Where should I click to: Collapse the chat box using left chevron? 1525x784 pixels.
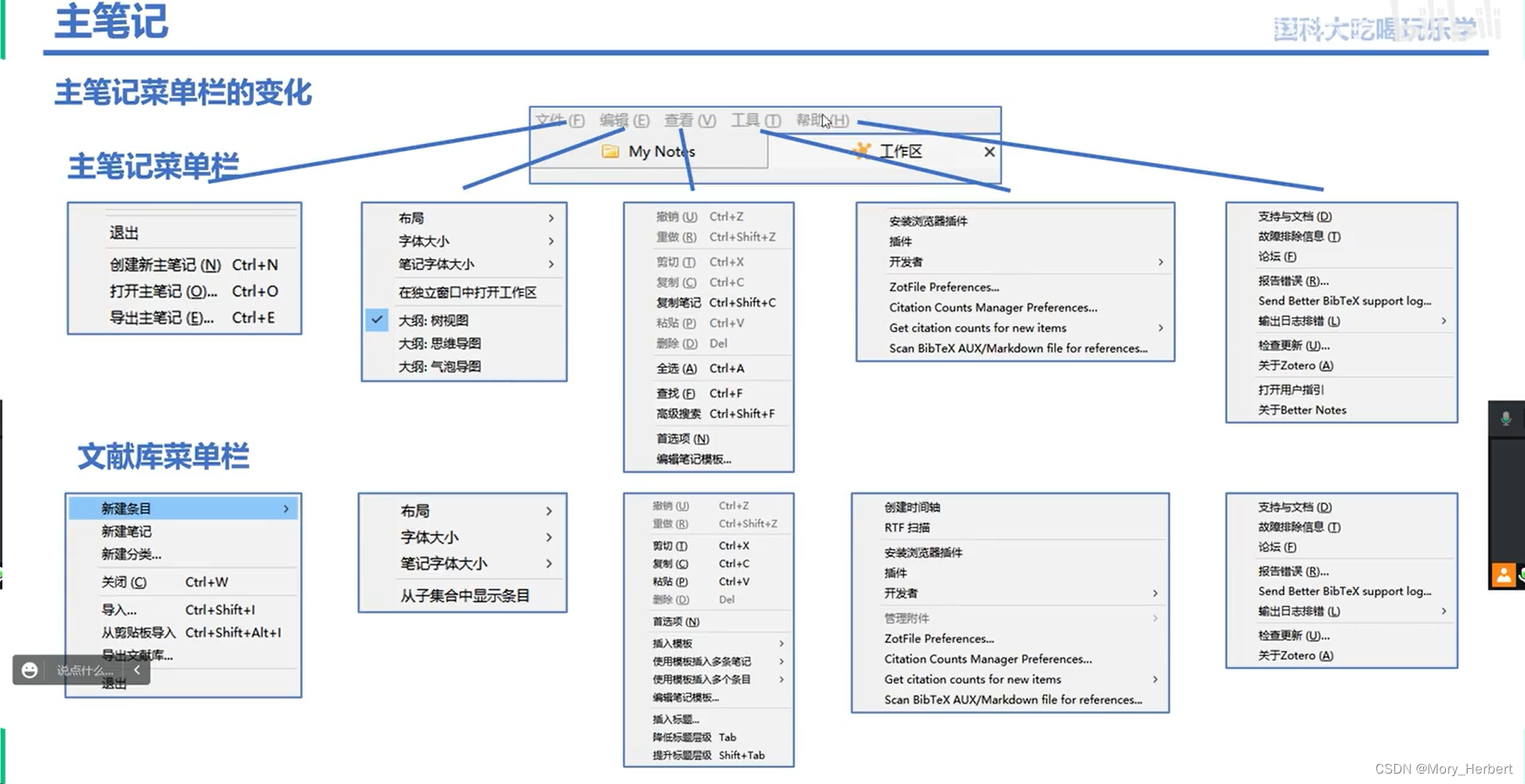point(137,670)
